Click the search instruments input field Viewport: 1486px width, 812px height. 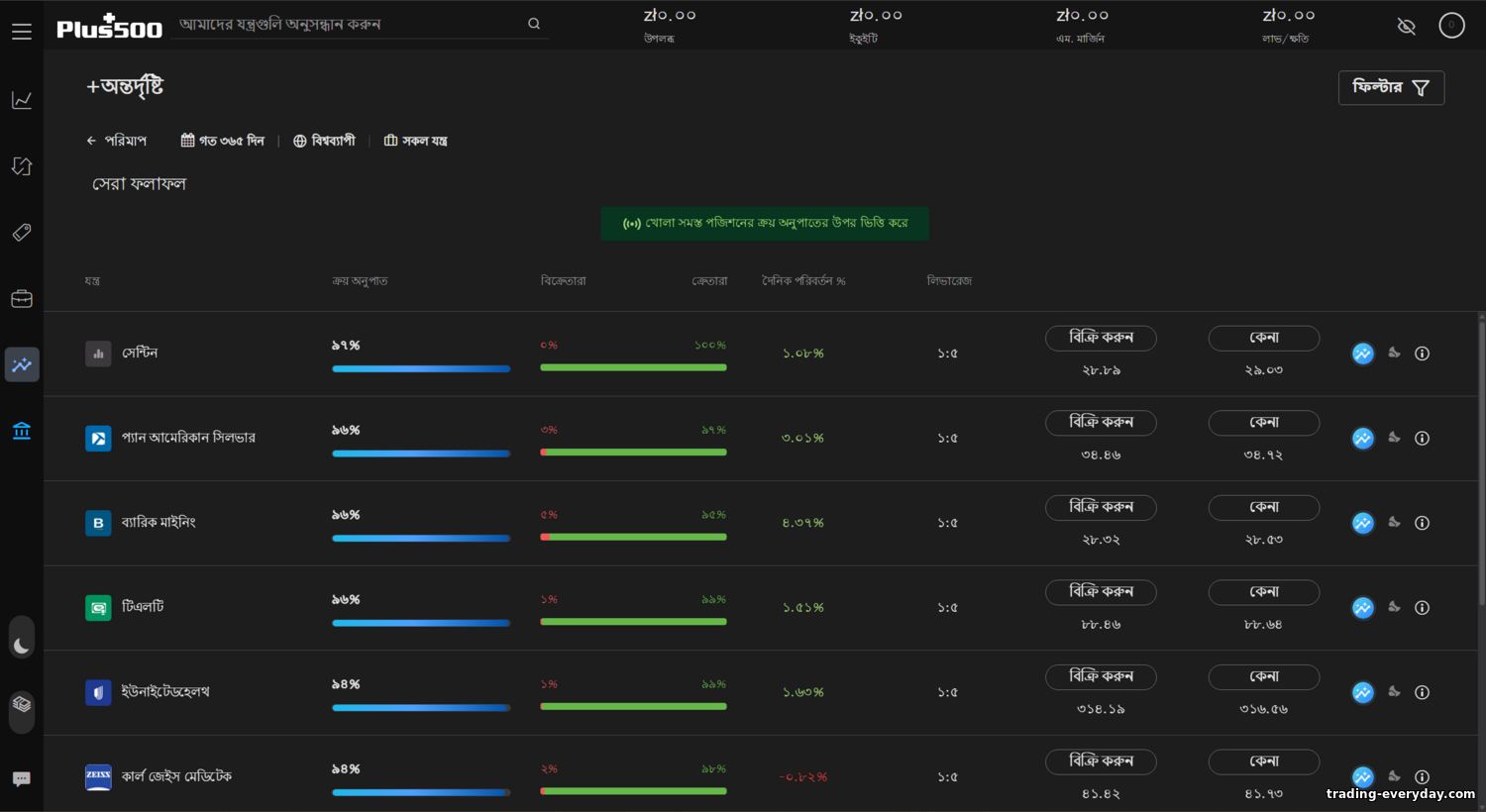(x=352, y=24)
